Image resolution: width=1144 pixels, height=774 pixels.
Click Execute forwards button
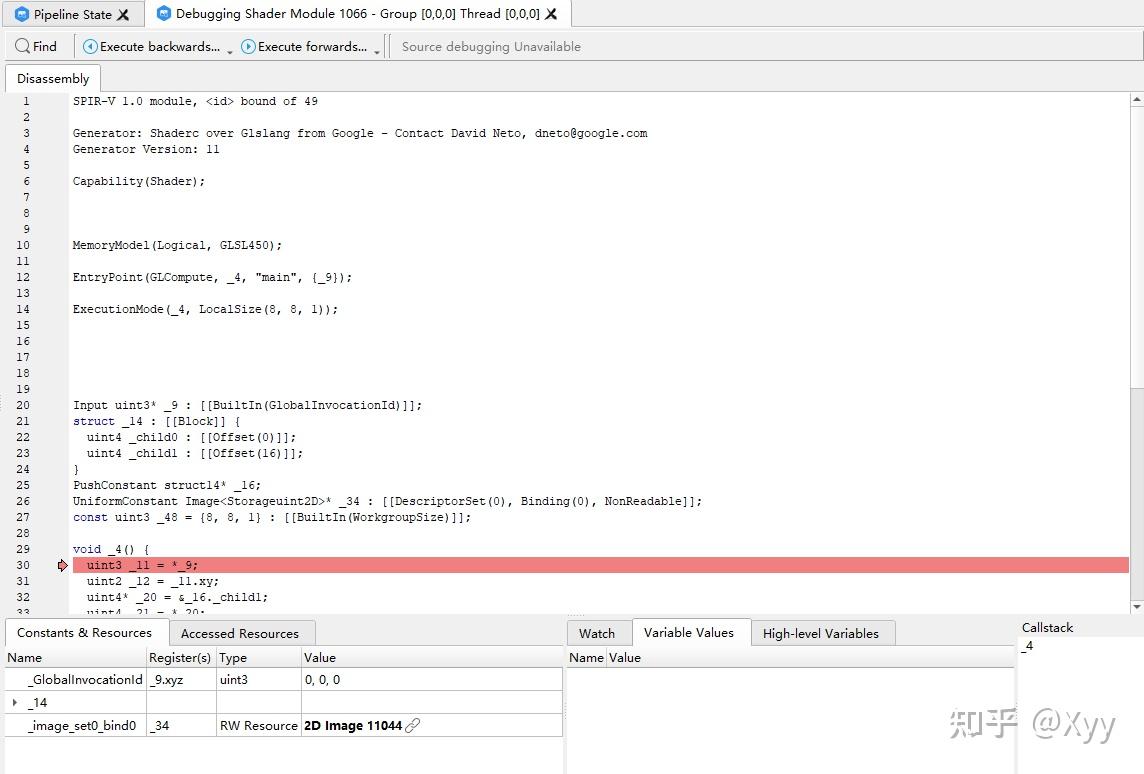pyautogui.click(x=304, y=47)
